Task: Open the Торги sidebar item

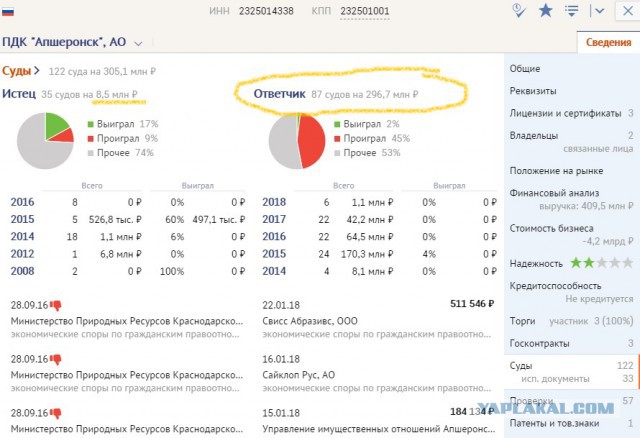Action: [522, 321]
